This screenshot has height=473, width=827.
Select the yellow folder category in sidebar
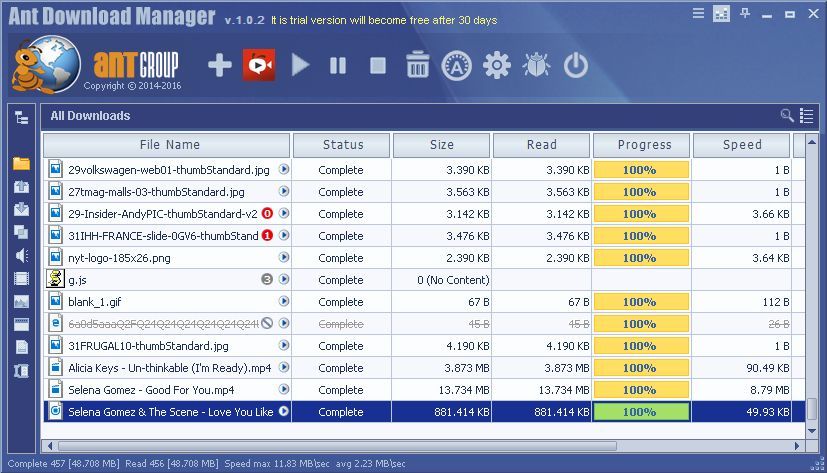coord(21,163)
